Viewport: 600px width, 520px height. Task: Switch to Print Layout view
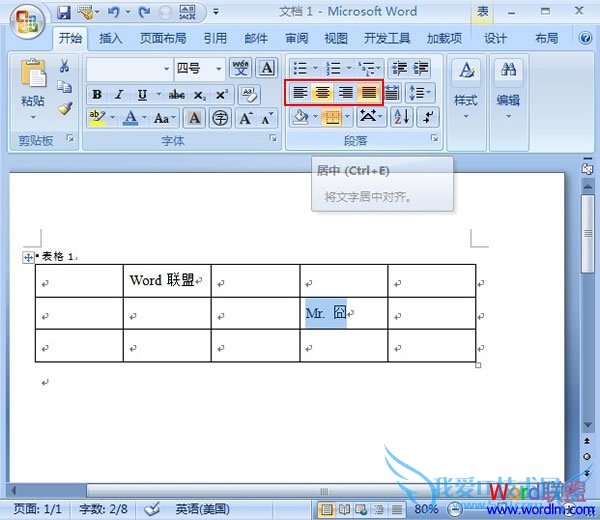click(326, 509)
